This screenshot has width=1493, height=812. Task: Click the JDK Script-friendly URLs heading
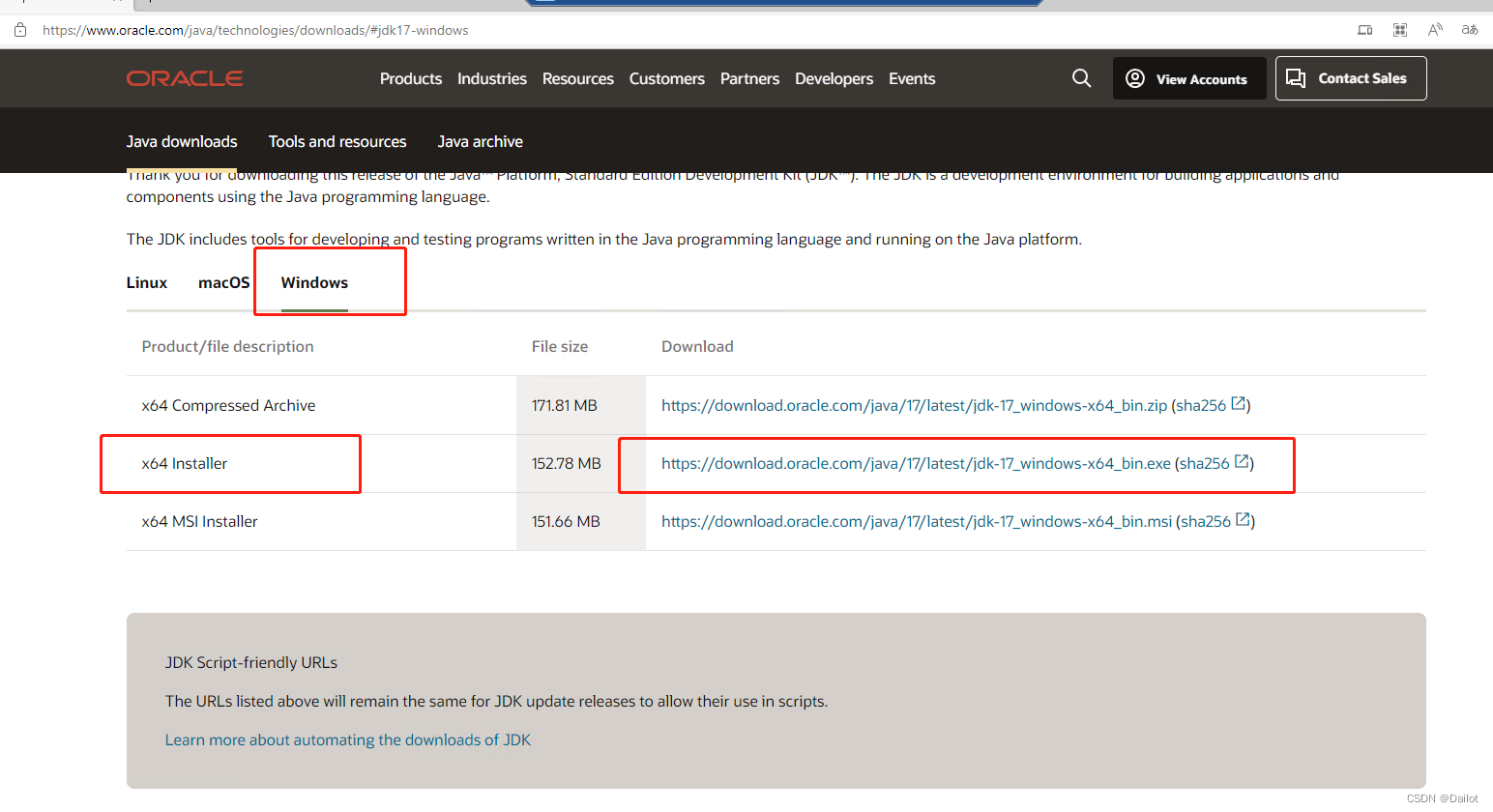(251, 662)
